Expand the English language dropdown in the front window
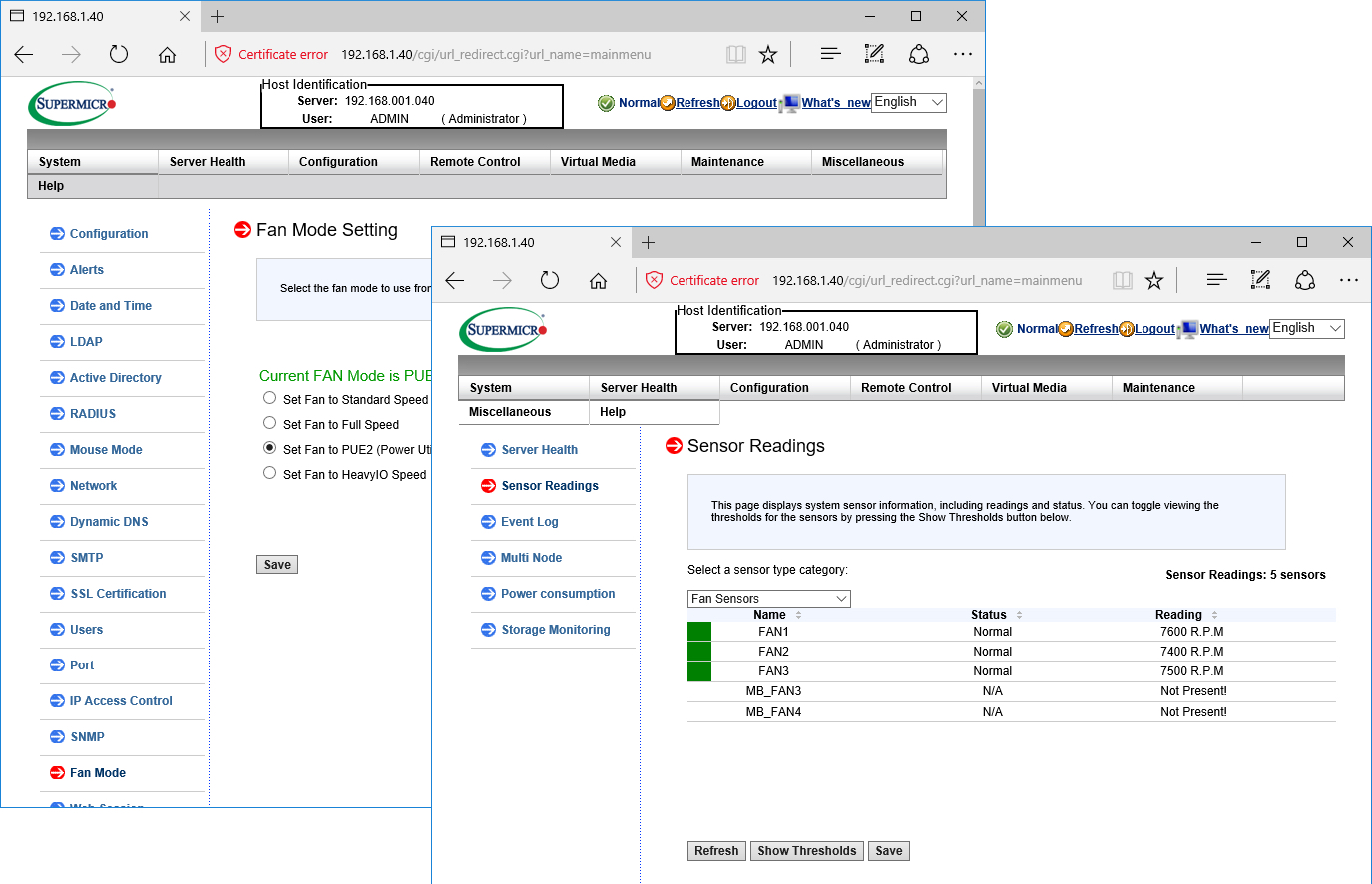This screenshot has height=884, width=1372. (x=1306, y=328)
